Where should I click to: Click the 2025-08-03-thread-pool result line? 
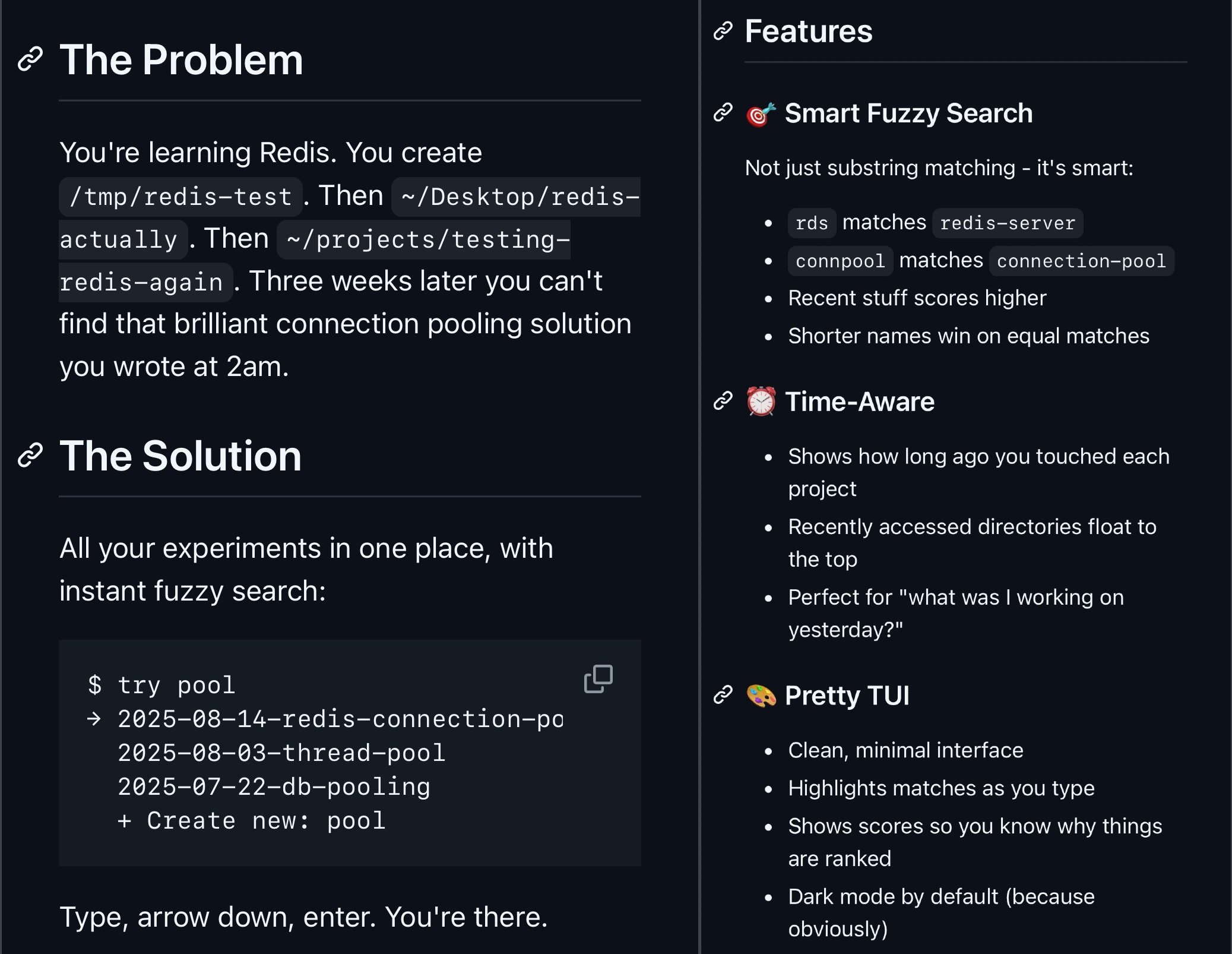click(x=281, y=753)
